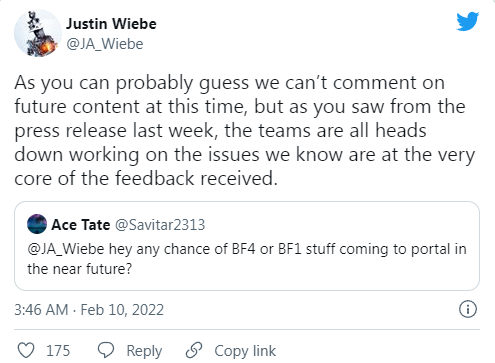
Task: Open the quoted tweet about BF4 or BF1
Action: [247, 246]
